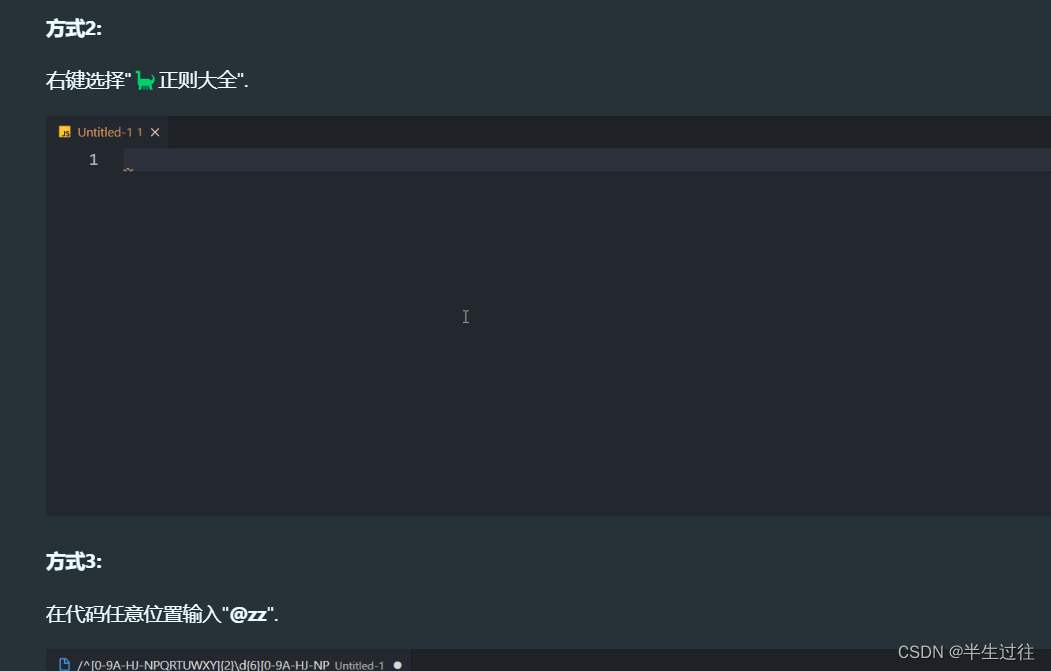Screen dimensions: 1051x671
Task: Place cursor in editor line 1
Action: pyautogui.click(x=586, y=160)
